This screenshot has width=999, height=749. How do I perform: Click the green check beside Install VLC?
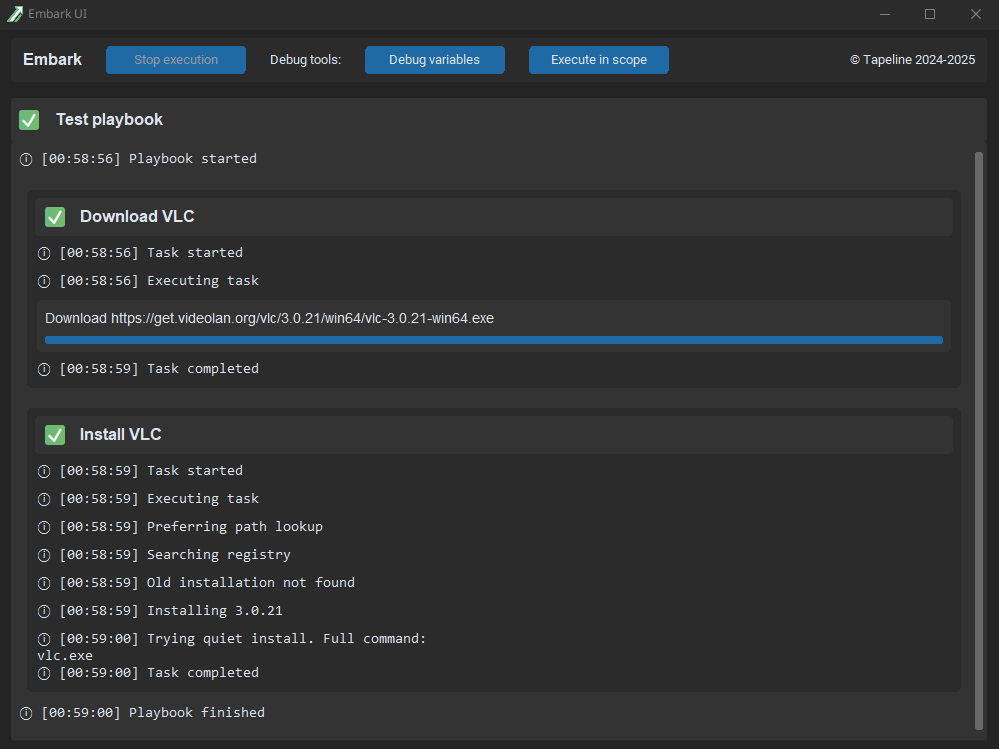coord(55,435)
